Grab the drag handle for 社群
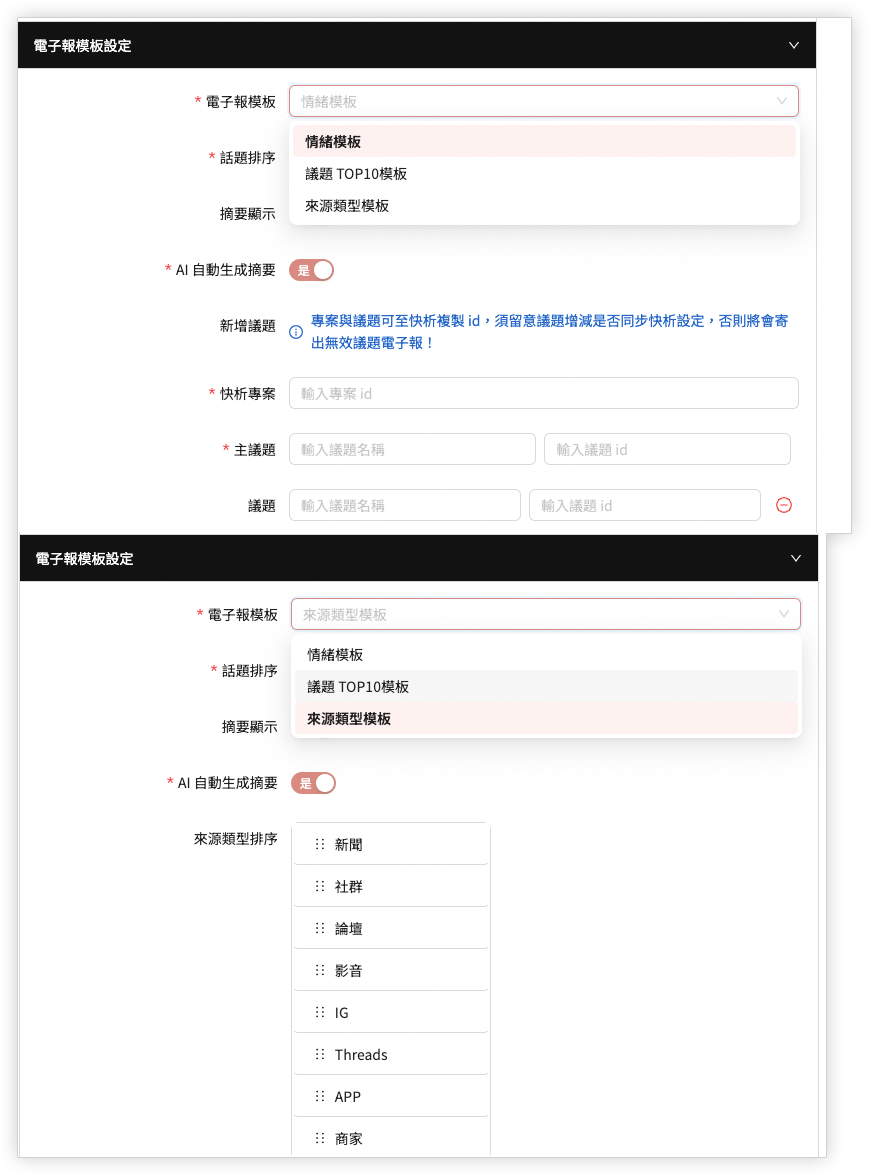This screenshot has width=869, height=1175. [320, 886]
